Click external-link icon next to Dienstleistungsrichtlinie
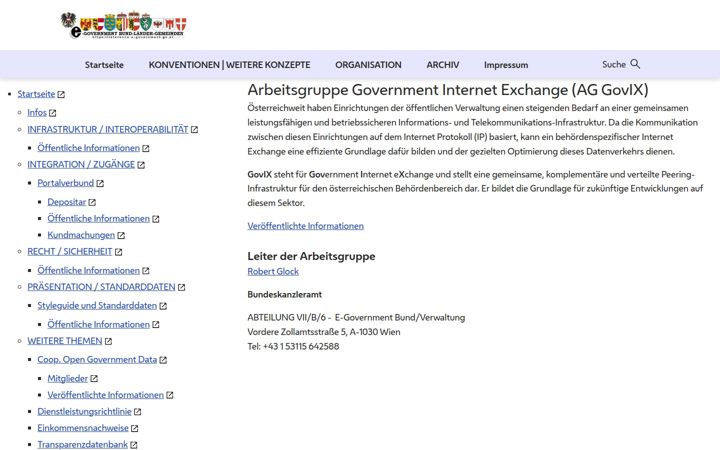This screenshot has width=720, height=450. click(138, 412)
